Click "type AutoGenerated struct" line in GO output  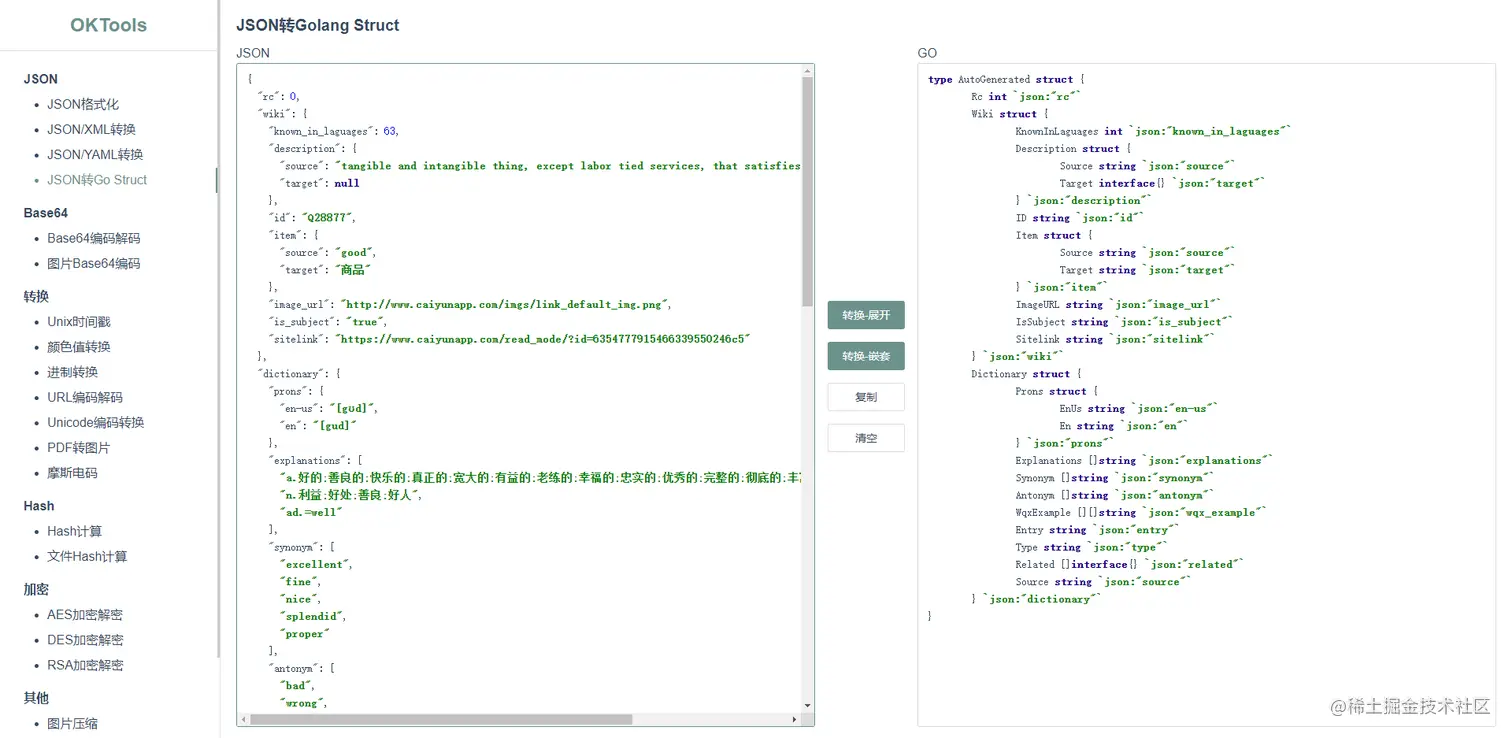pyautogui.click(x=1006, y=79)
